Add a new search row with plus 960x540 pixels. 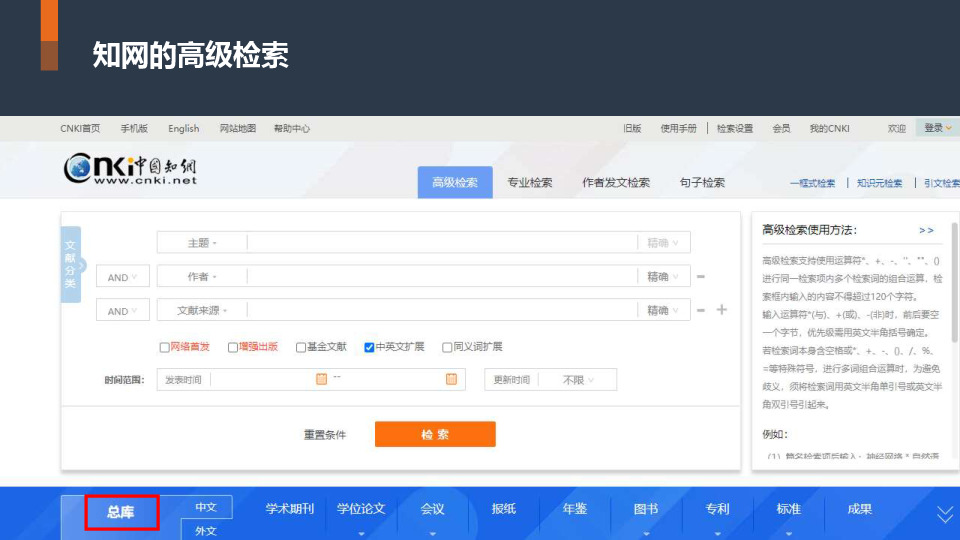pos(722,310)
